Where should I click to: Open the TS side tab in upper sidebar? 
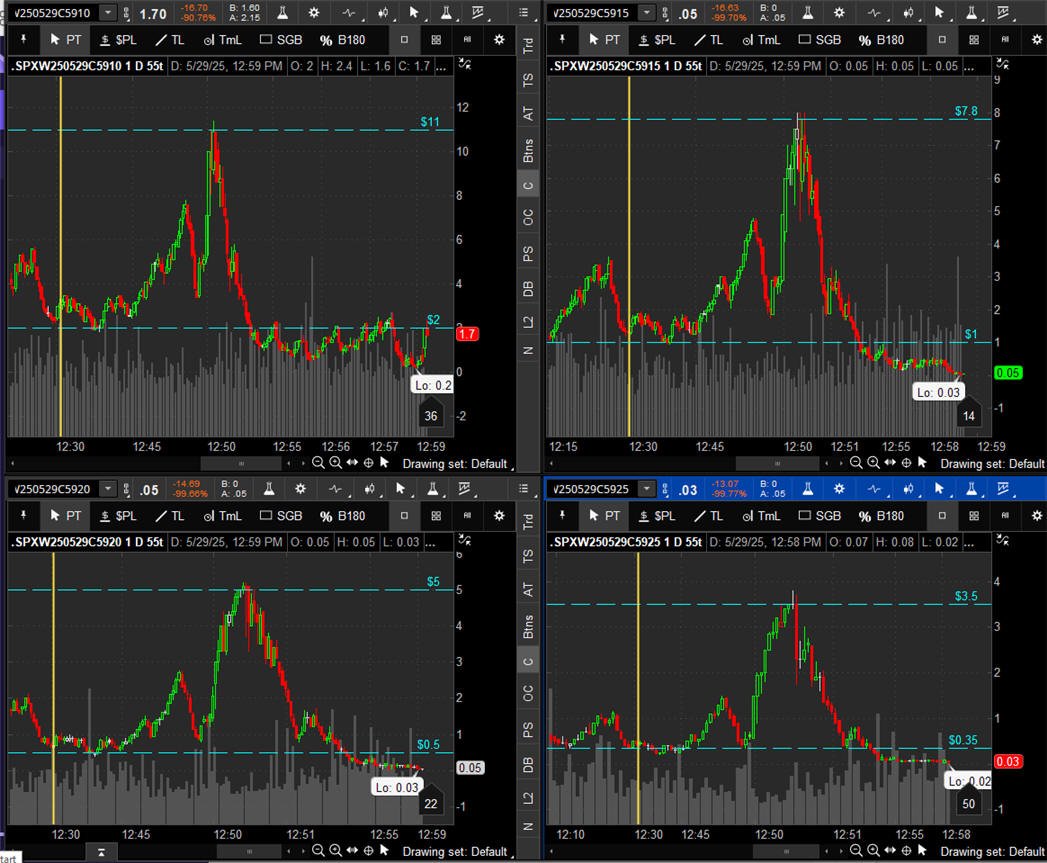coord(528,81)
